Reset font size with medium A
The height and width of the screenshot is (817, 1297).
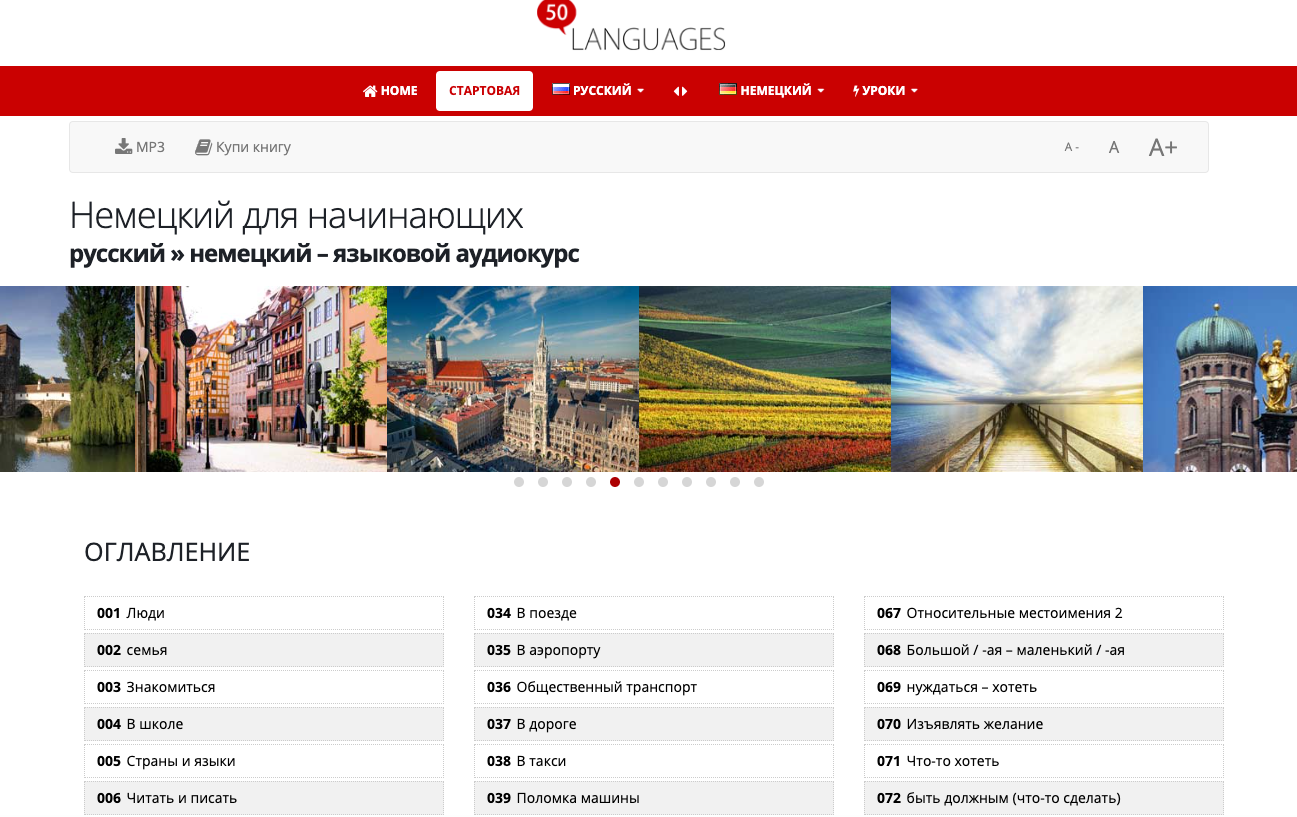1114,147
